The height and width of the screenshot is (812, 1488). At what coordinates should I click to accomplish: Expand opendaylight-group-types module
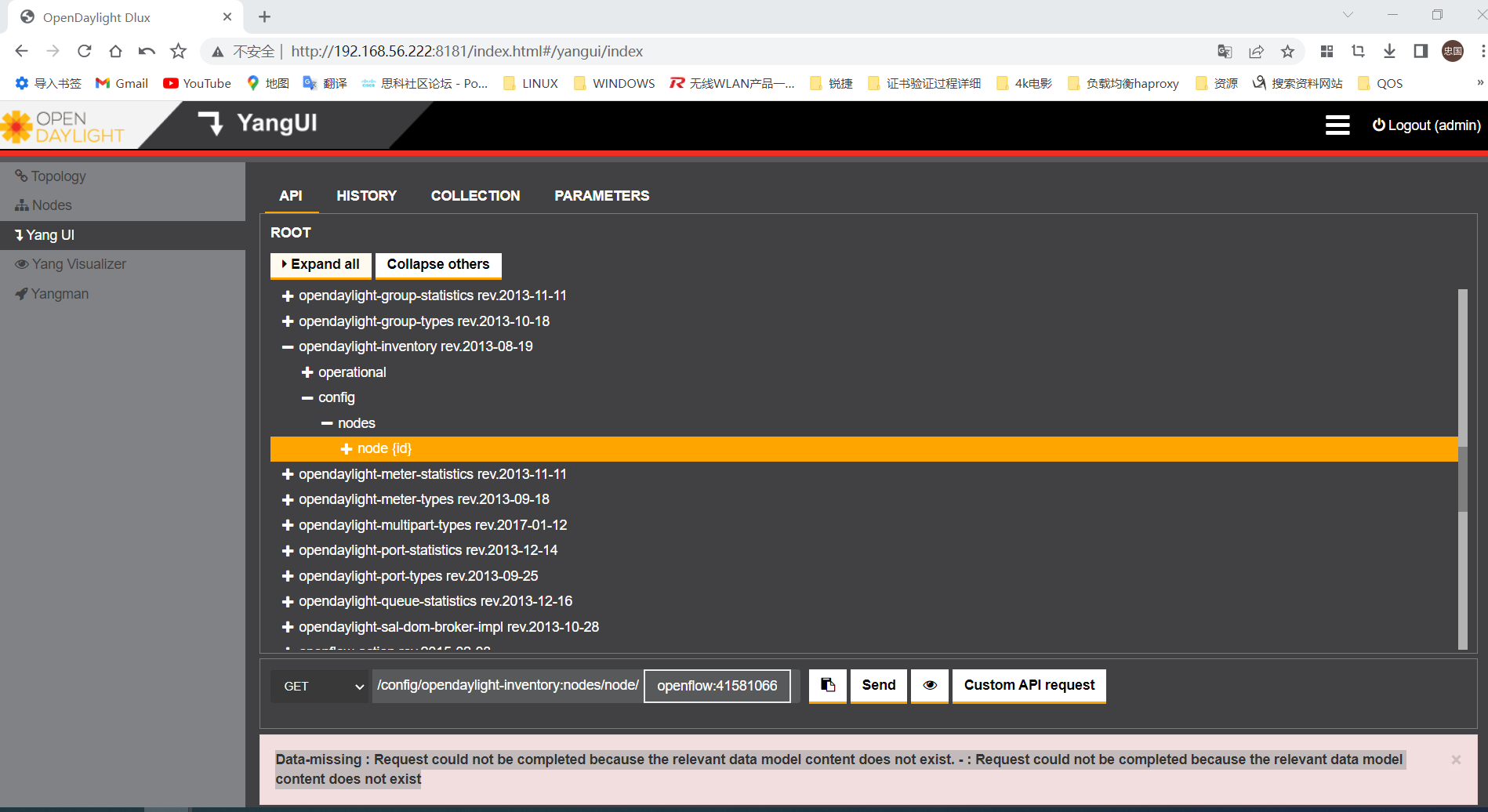coord(288,321)
